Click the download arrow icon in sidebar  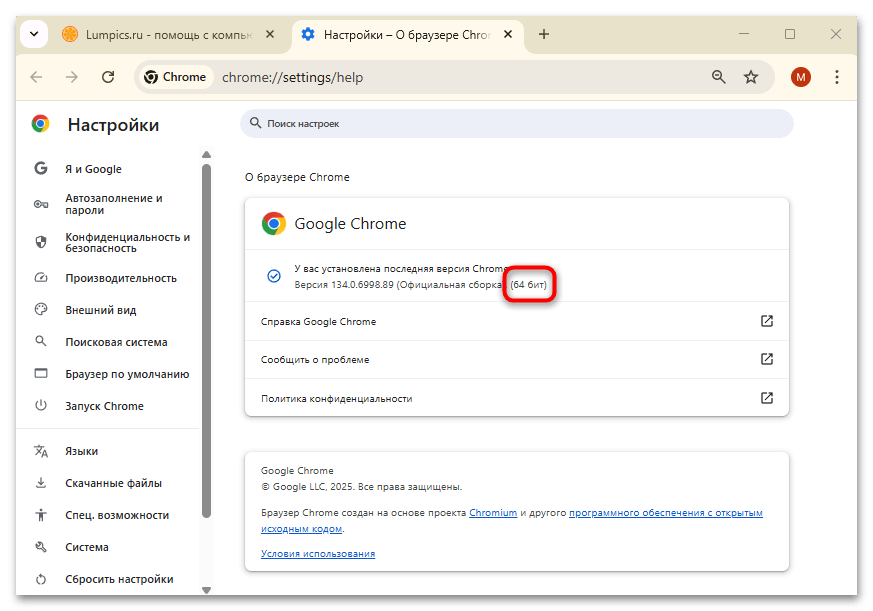(x=41, y=482)
